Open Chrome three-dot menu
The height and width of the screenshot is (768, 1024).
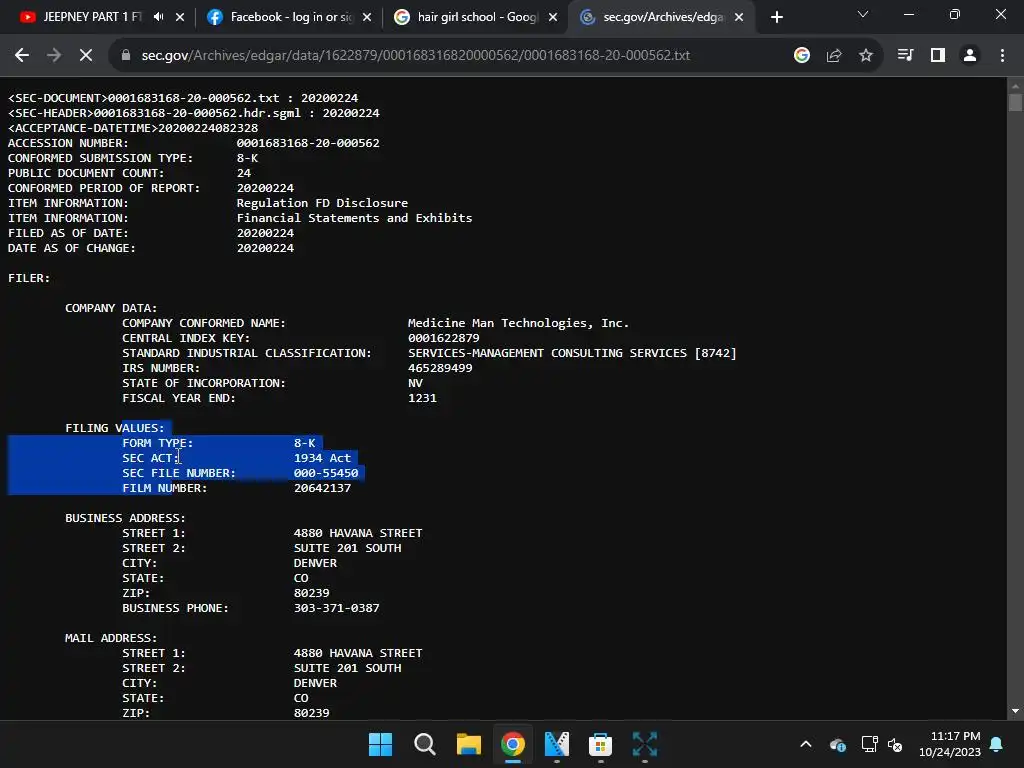click(x=1002, y=56)
